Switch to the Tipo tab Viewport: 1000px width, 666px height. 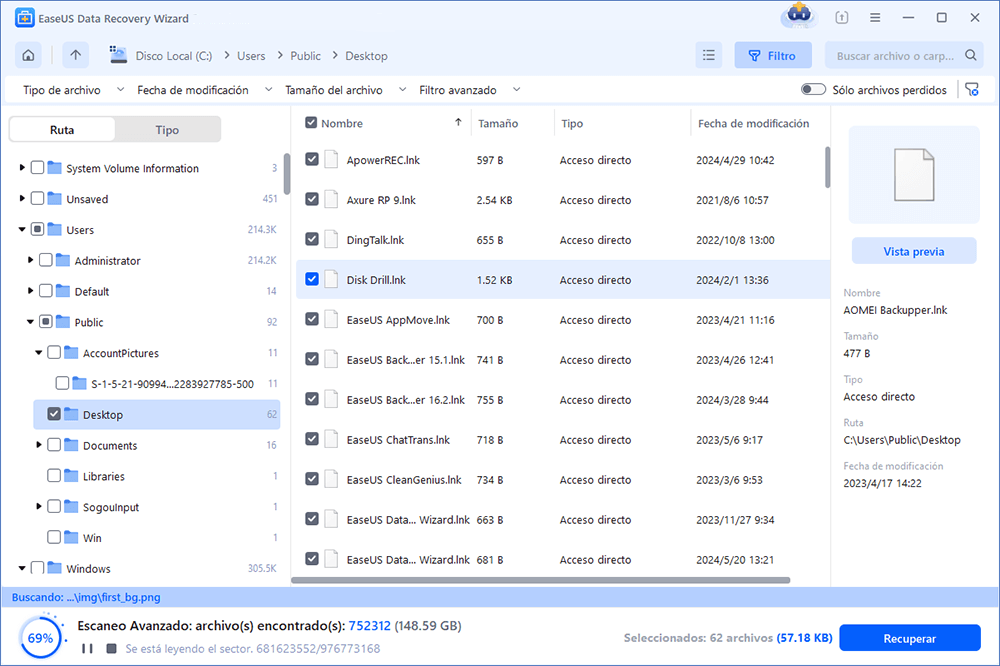point(167,130)
